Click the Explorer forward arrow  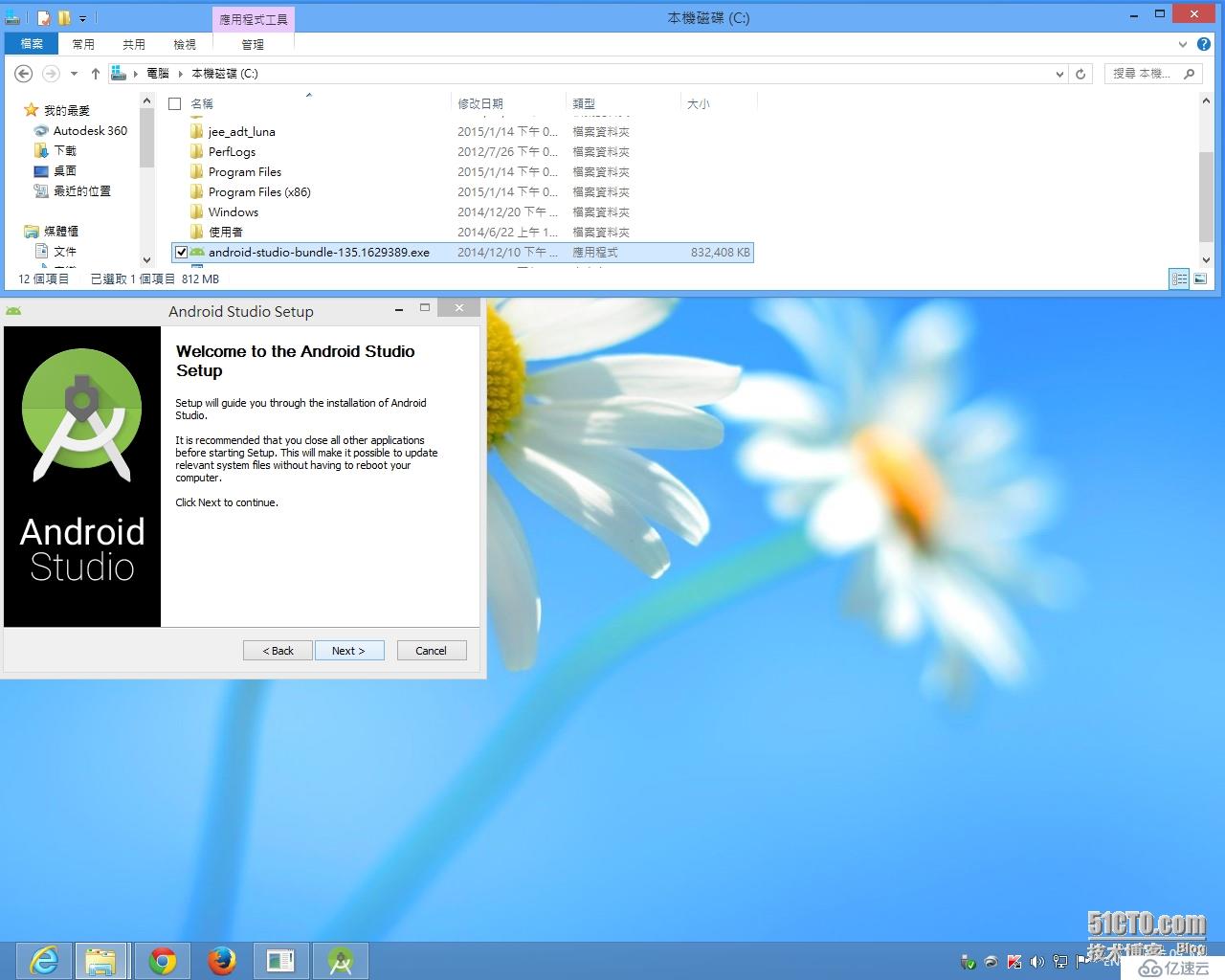point(51,74)
